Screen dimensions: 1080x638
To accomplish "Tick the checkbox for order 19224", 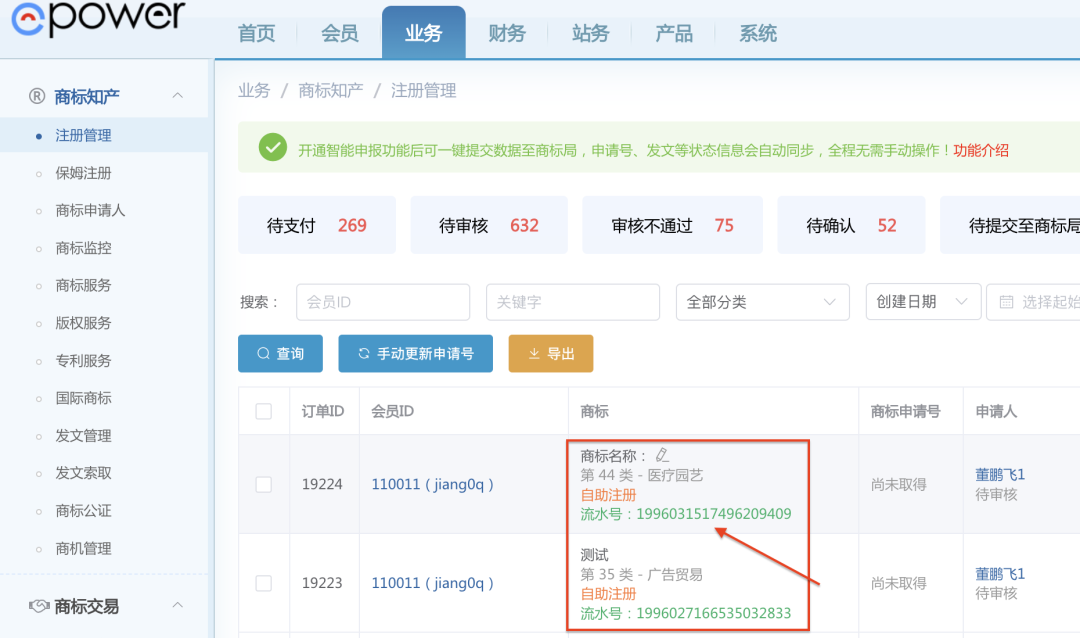I will click(x=264, y=484).
